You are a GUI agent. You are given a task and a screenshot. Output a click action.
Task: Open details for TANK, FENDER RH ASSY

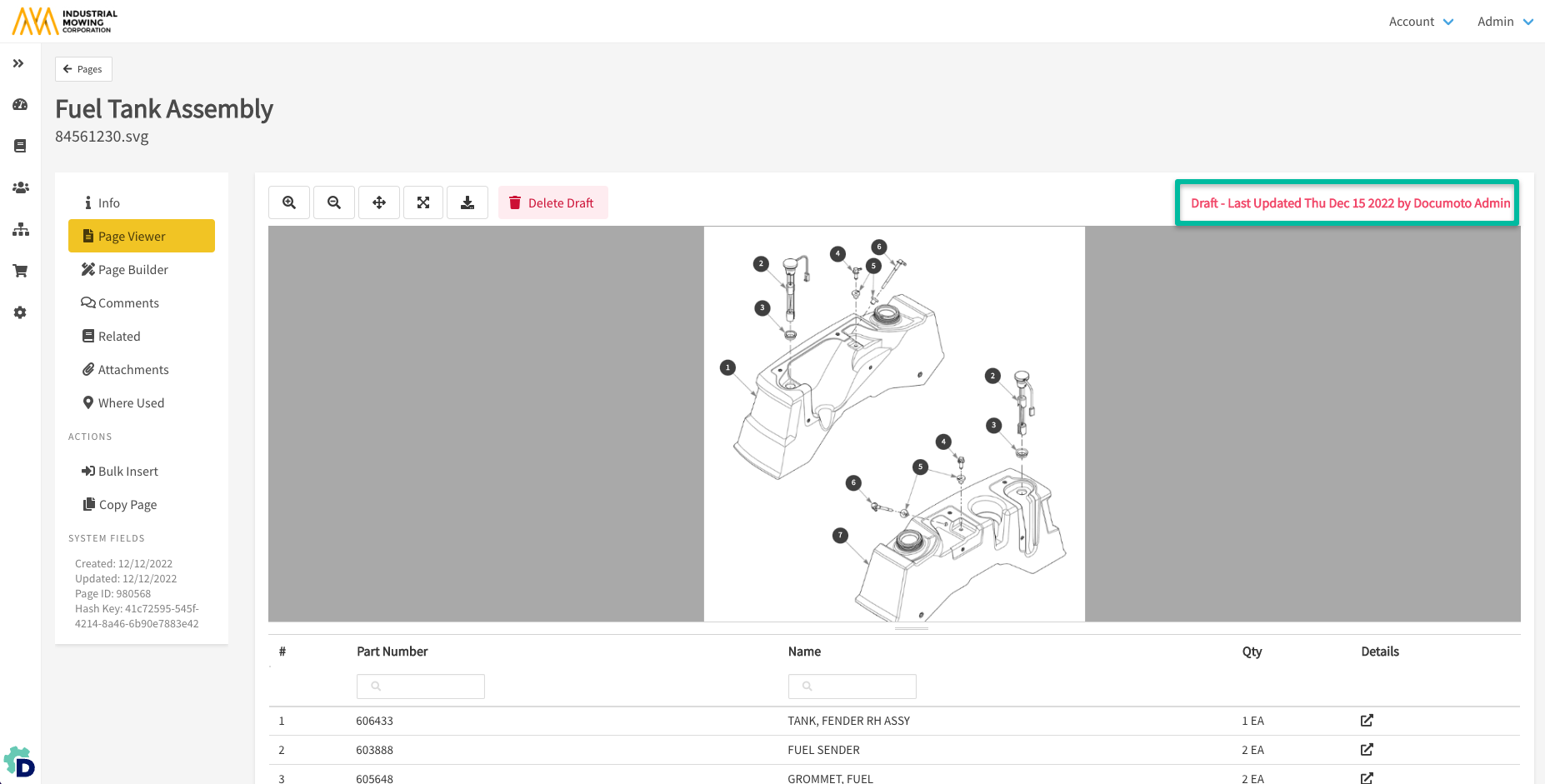(1367, 721)
